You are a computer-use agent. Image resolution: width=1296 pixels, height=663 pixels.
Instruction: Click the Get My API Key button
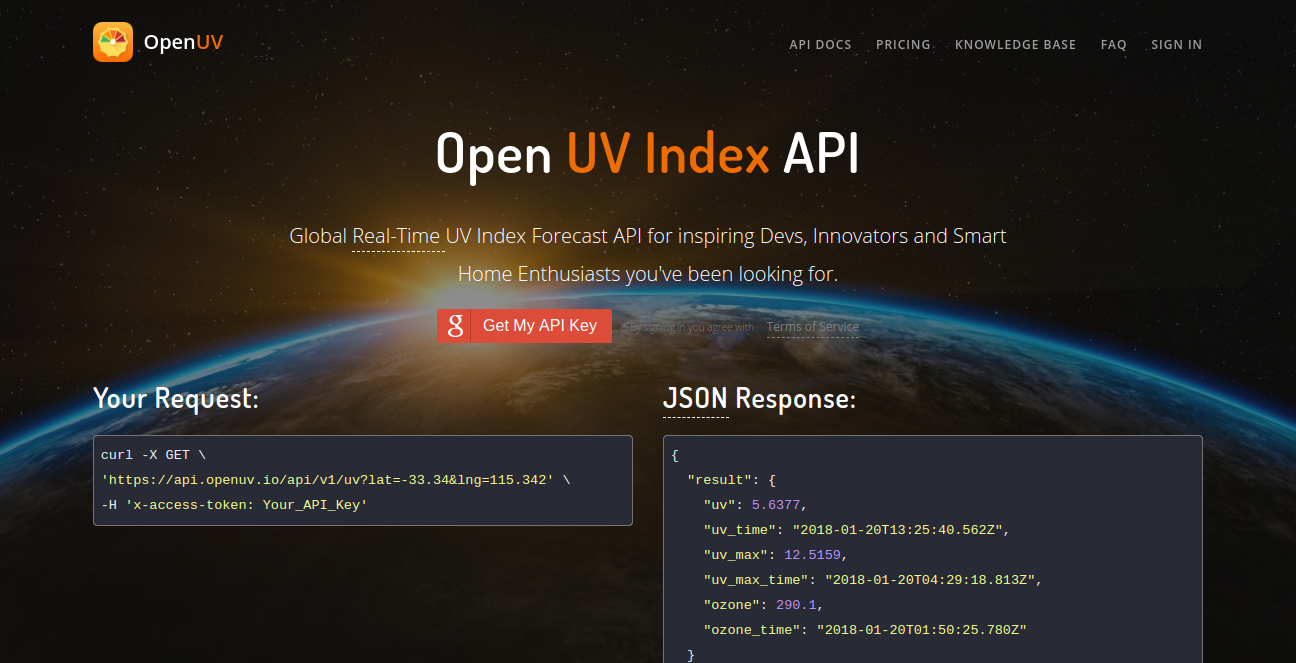tap(524, 326)
